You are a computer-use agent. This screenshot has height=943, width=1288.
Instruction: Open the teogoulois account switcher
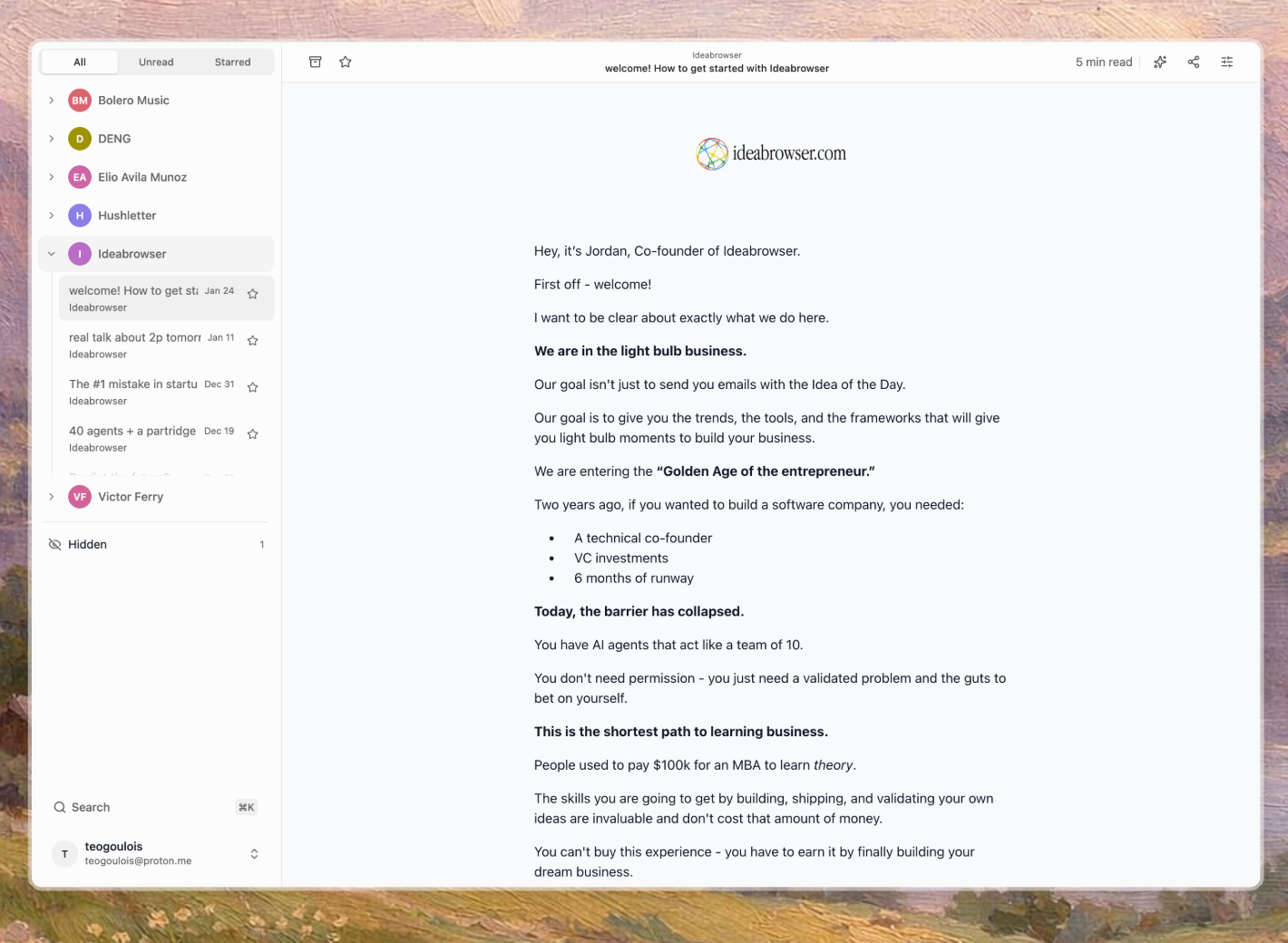pyautogui.click(x=254, y=853)
